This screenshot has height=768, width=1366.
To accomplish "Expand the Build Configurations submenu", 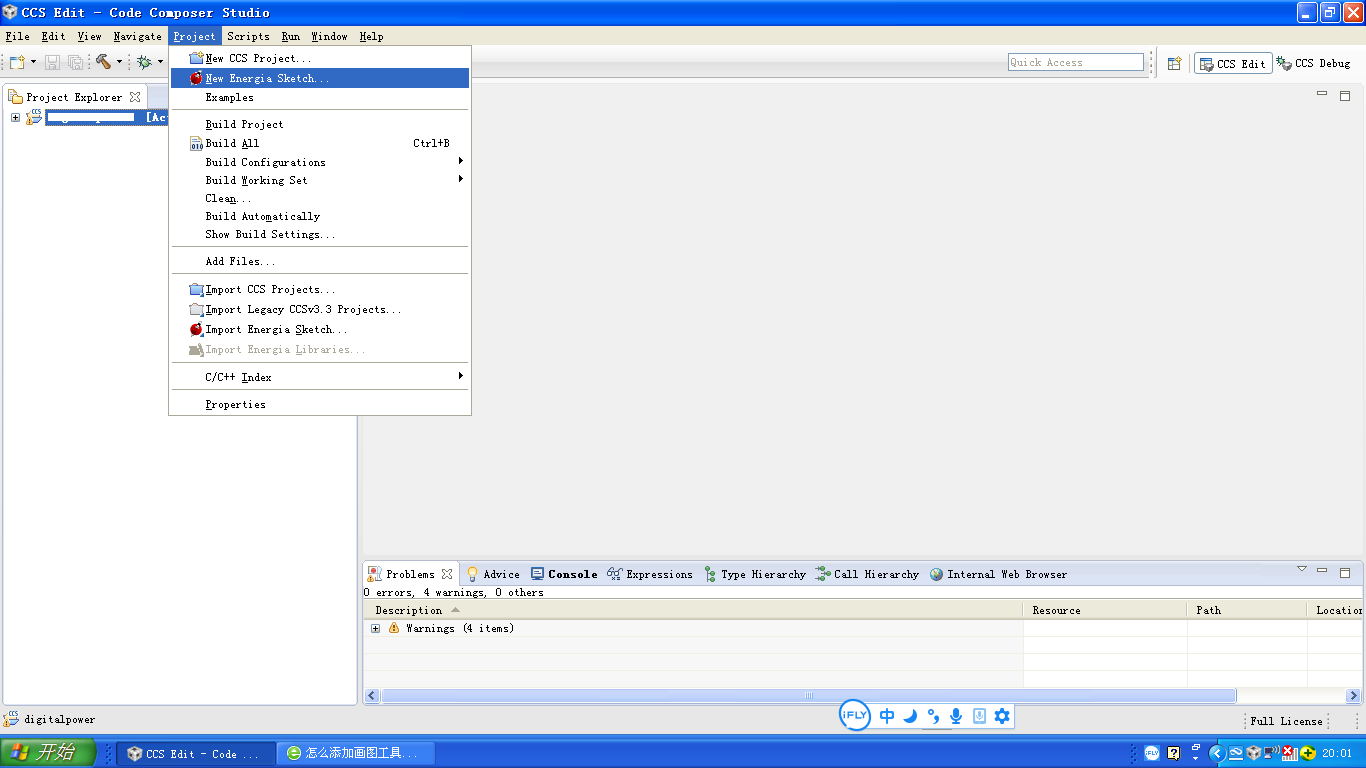I will tap(320, 162).
